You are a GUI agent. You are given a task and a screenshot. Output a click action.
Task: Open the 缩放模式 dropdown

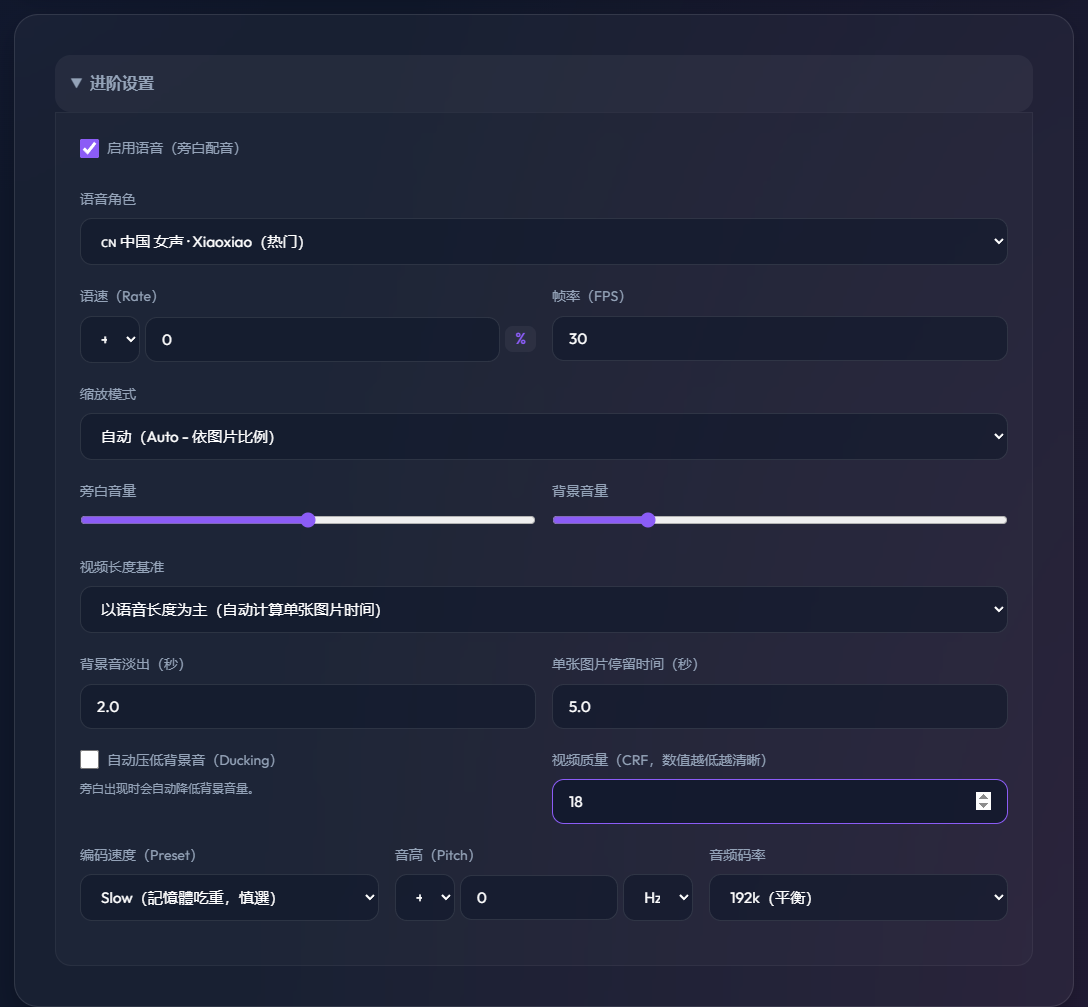click(x=543, y=437)
